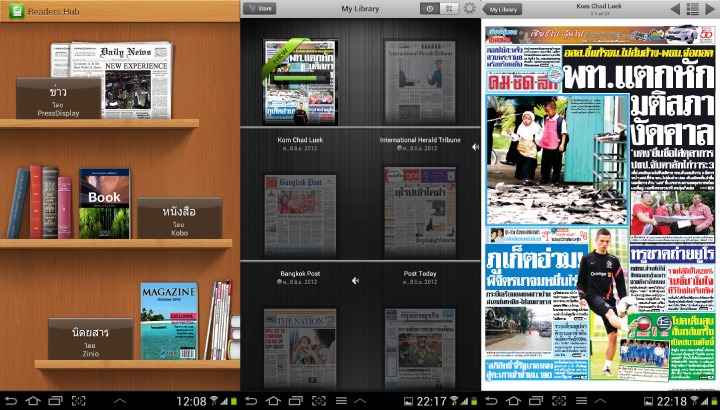Go to next page arrow in reader
This screenshot has width=720, height=410.
point(709,8)
